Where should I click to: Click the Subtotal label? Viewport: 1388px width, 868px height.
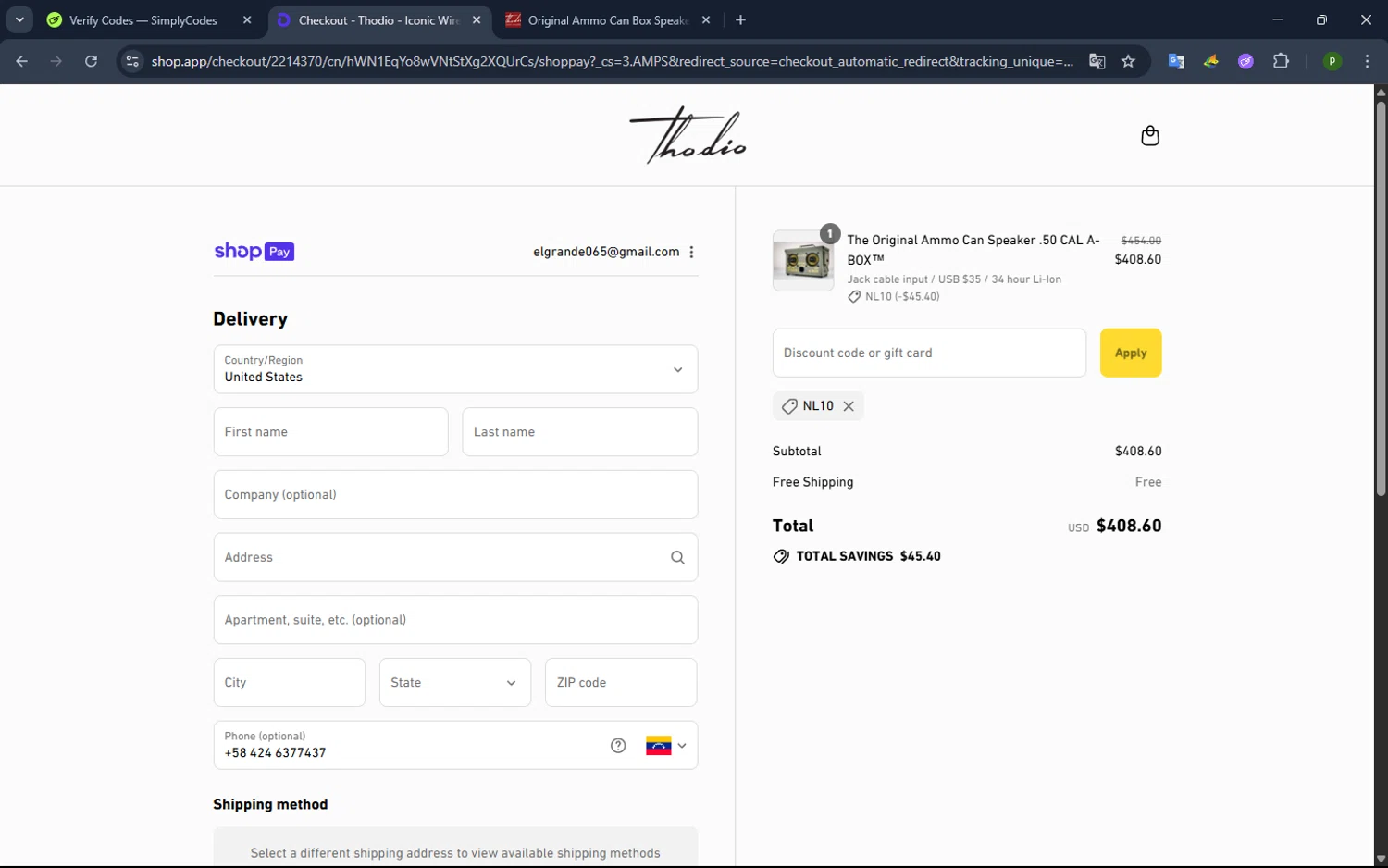click(797, 452)
